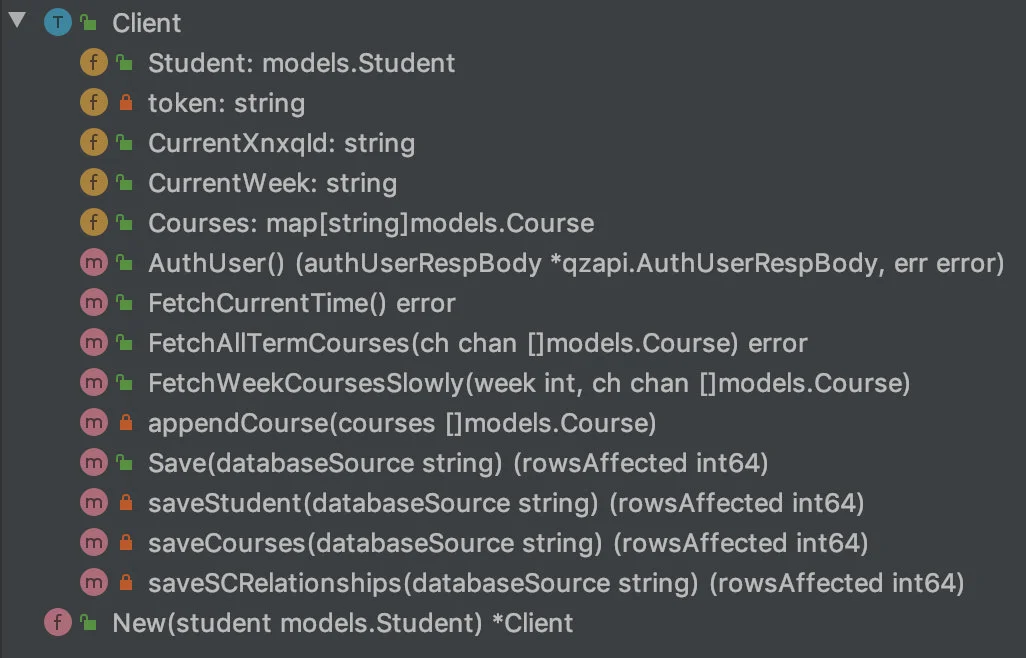This screenshot has height=658, width=1026.
Task: Select the saveStudent method entry
Action: point(506,503)
